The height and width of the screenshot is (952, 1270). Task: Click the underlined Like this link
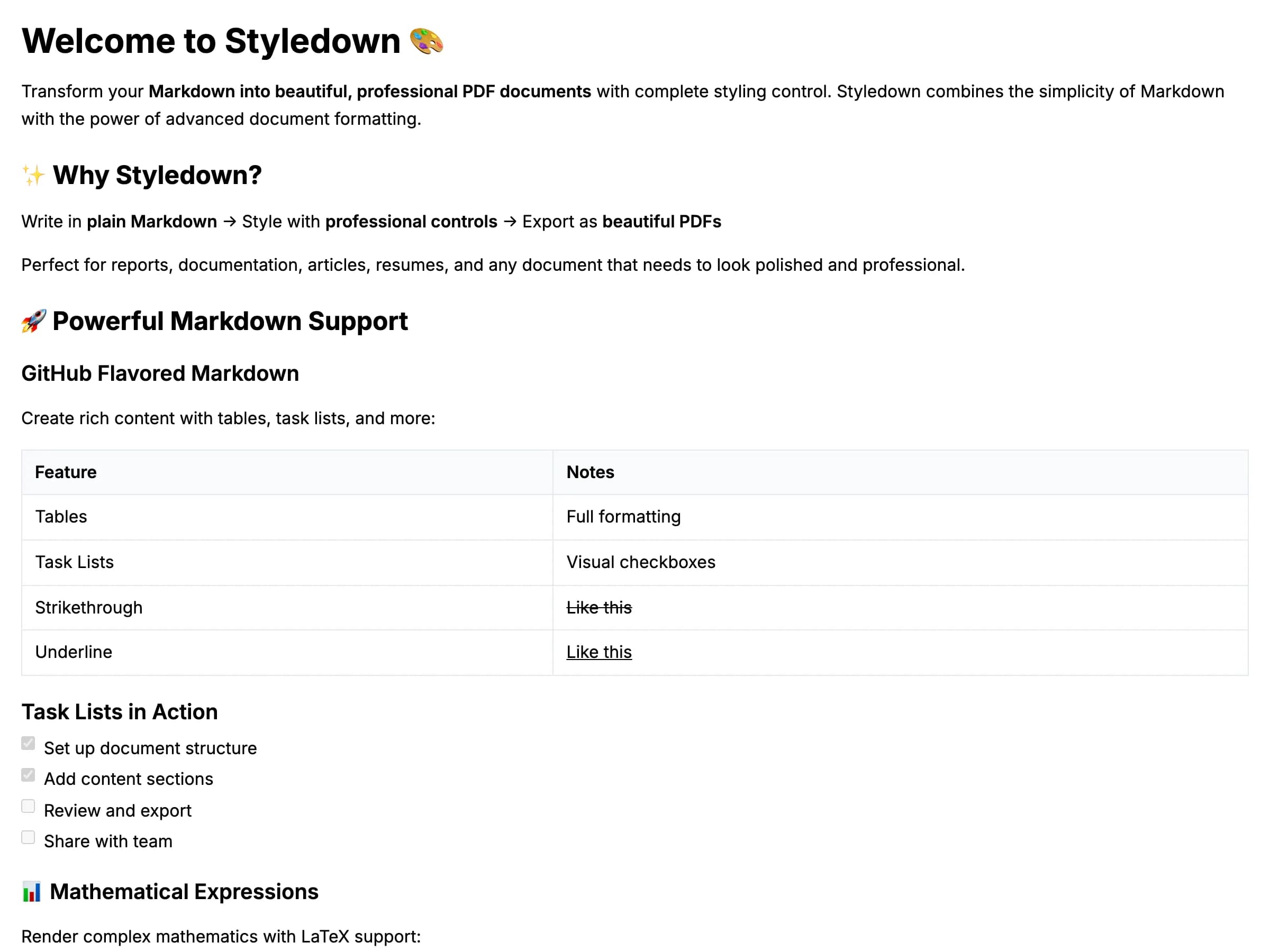point(598,651)
